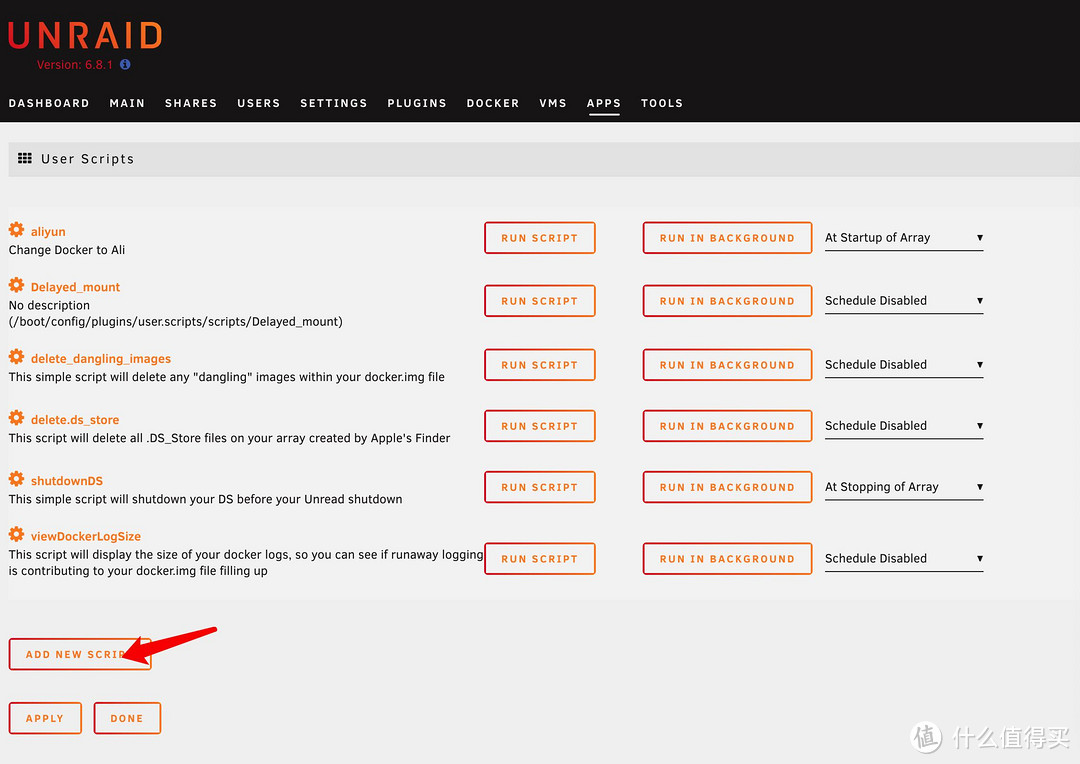Click the shutdownDS script name

(67, 481)
